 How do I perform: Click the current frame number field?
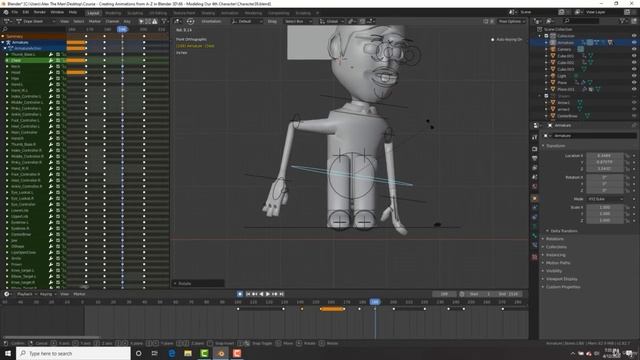coord(444,294)
